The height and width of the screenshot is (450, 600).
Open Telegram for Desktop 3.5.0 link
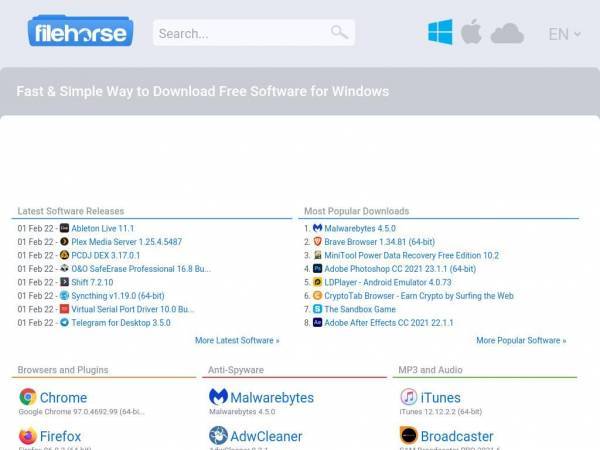coord(121,323)
